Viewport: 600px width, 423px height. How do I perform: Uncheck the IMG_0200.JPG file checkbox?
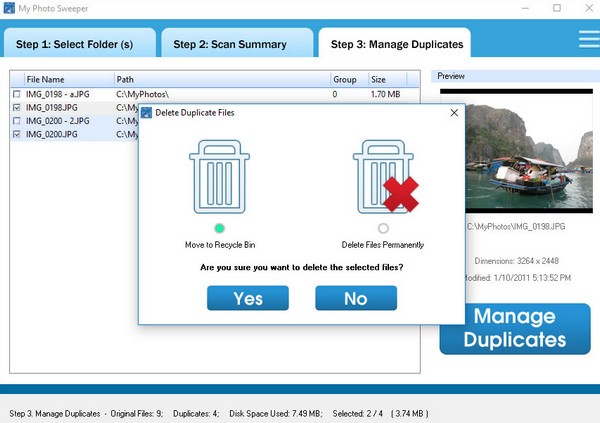click(16, 133)
